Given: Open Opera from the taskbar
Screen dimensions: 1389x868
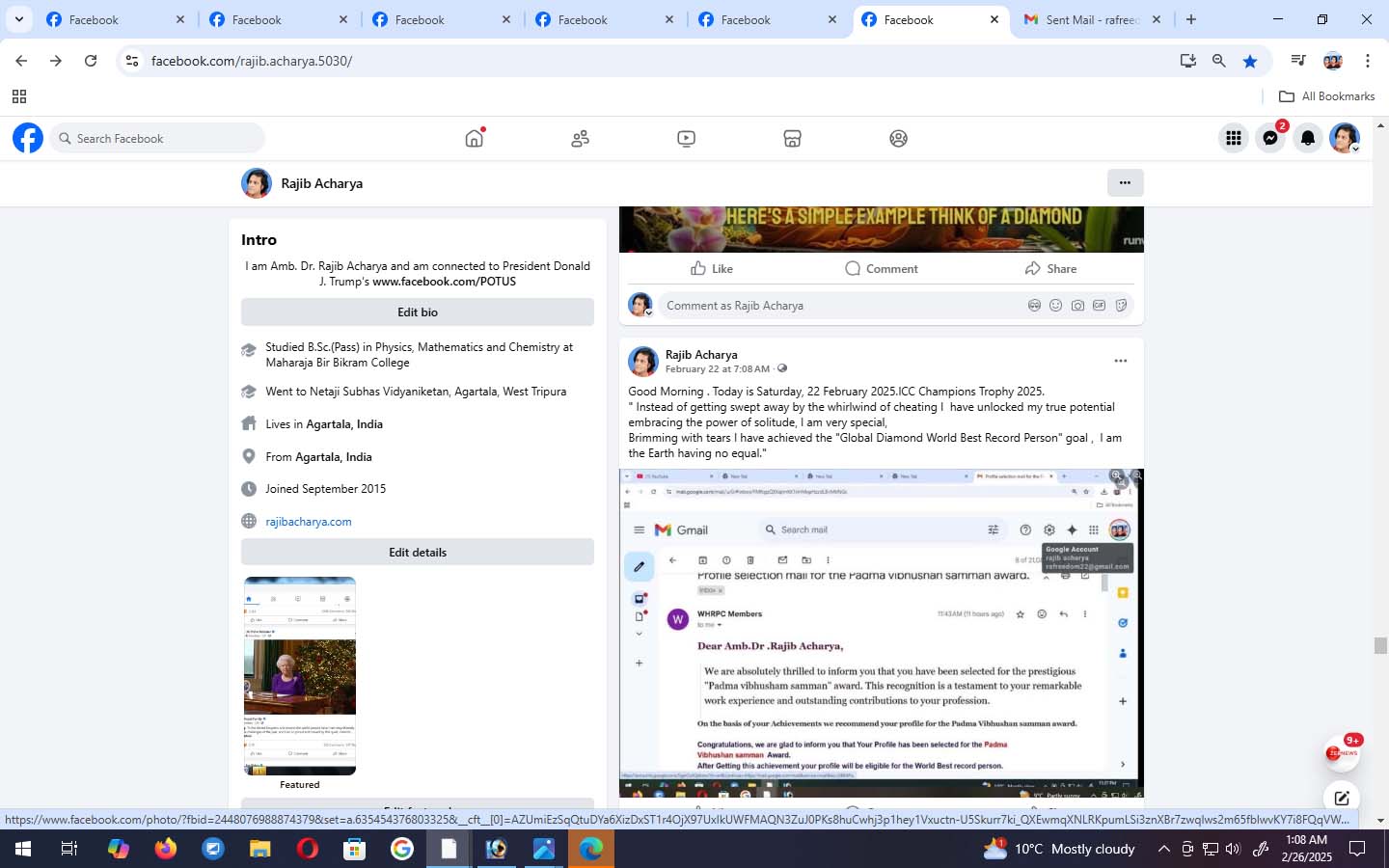Looking at the screenshot, I should (x=308, y=849).
